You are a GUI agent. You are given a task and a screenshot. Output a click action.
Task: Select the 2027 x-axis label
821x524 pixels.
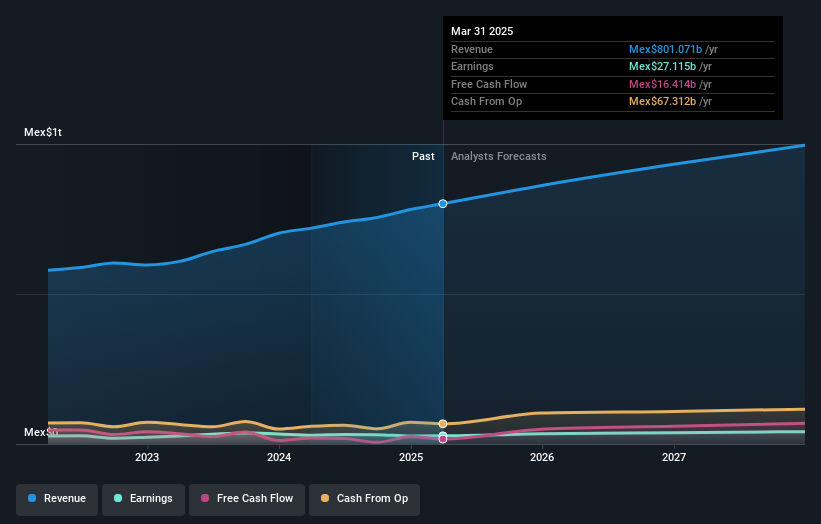coord(674,457)
